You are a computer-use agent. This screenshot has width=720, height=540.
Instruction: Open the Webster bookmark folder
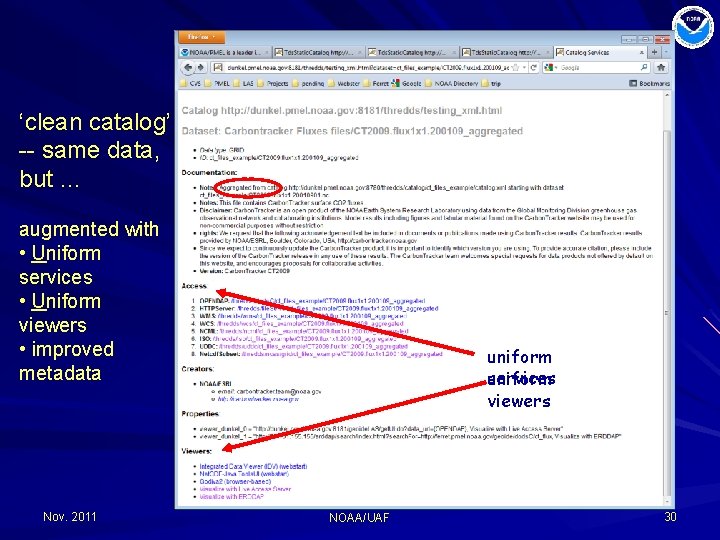click(344, 84)
